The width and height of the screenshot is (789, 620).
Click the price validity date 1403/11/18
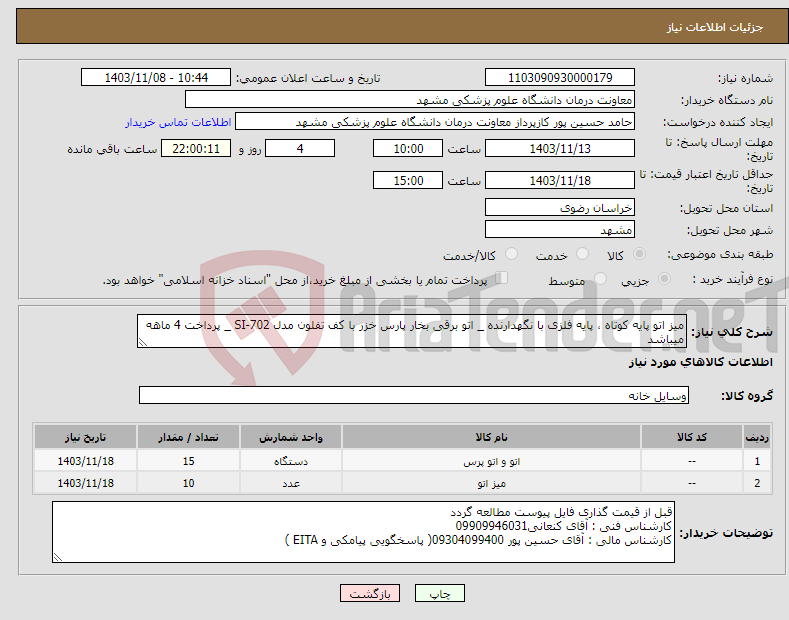(x=560, y=180)
